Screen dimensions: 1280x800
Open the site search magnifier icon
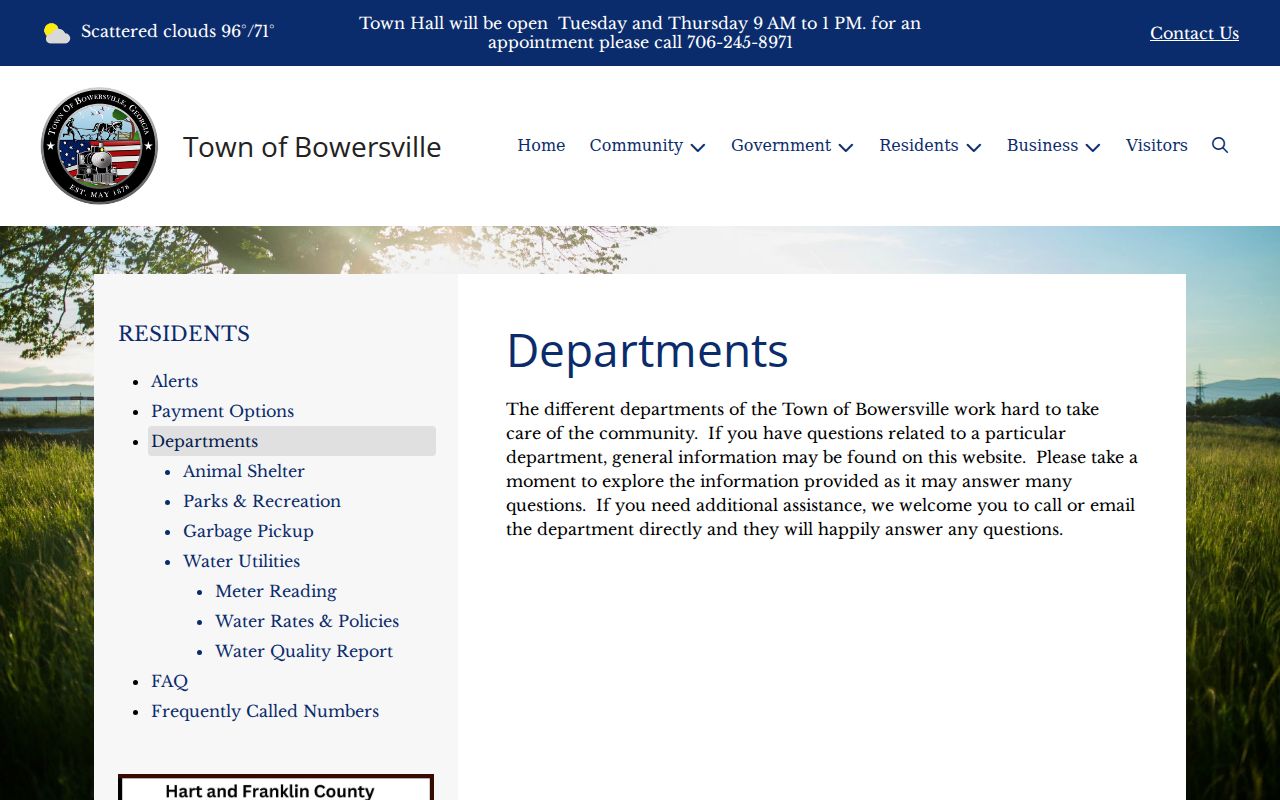pyautogui.click(x=1220, y=145)
